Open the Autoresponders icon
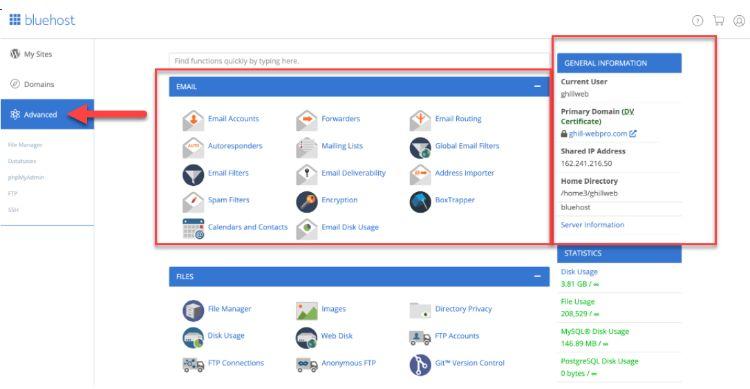750x389 pixels. (x=193, y=147)
